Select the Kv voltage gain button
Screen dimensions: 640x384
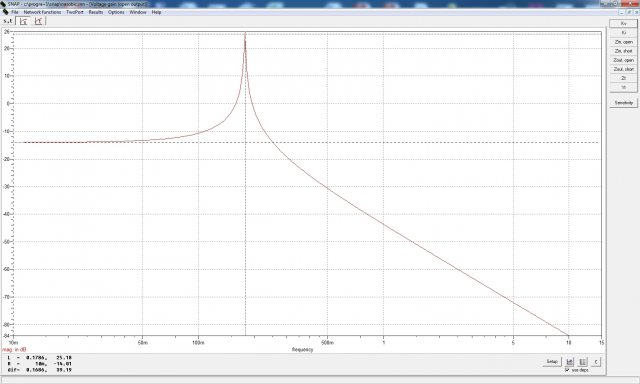(x=623, y=24)
